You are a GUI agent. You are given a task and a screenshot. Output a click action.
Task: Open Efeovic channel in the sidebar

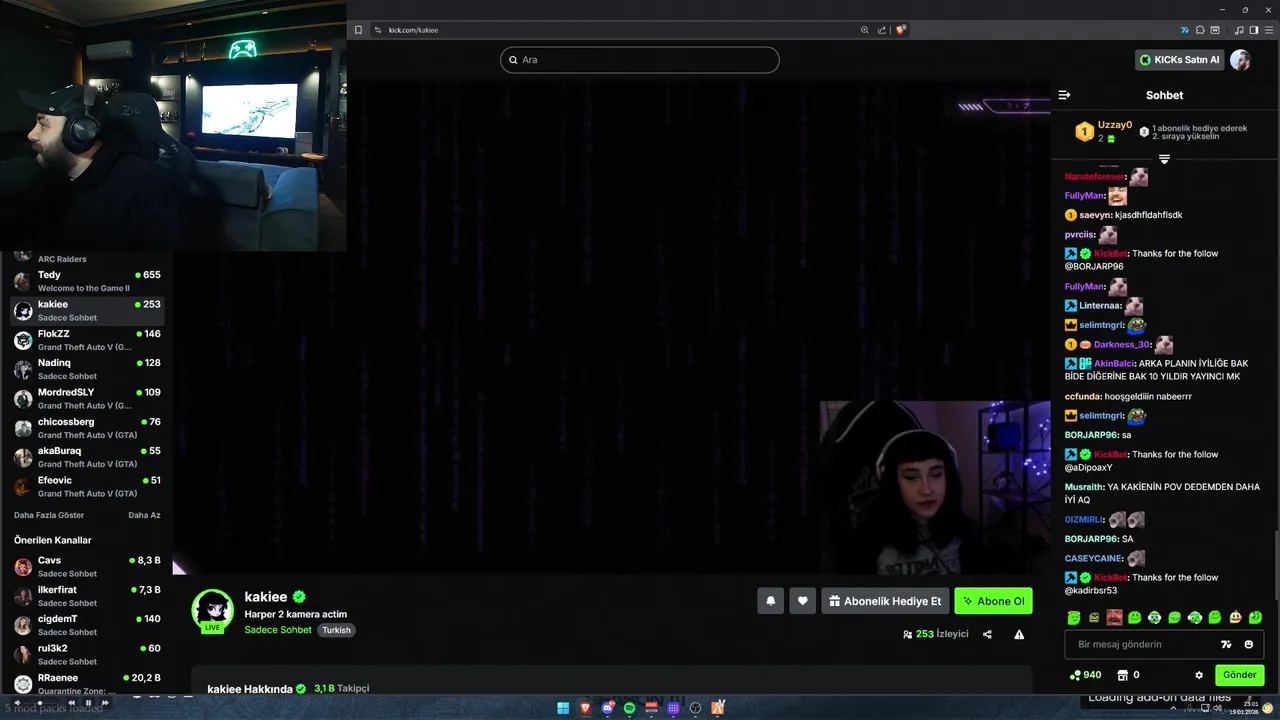pos(88,486)
